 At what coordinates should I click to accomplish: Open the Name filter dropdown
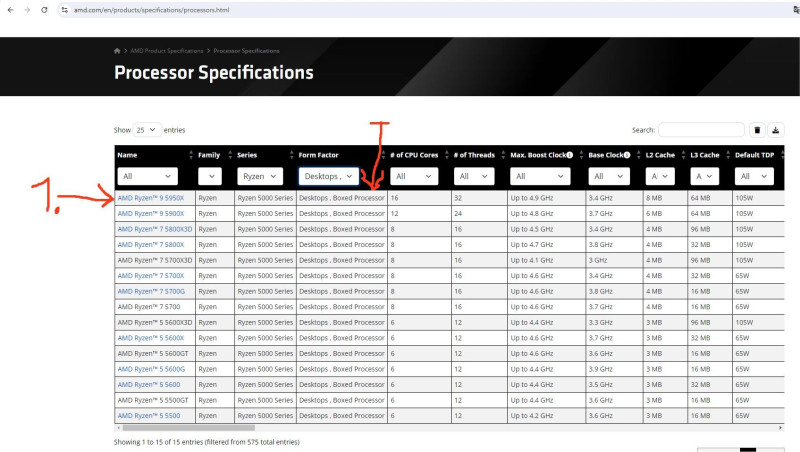147,176
